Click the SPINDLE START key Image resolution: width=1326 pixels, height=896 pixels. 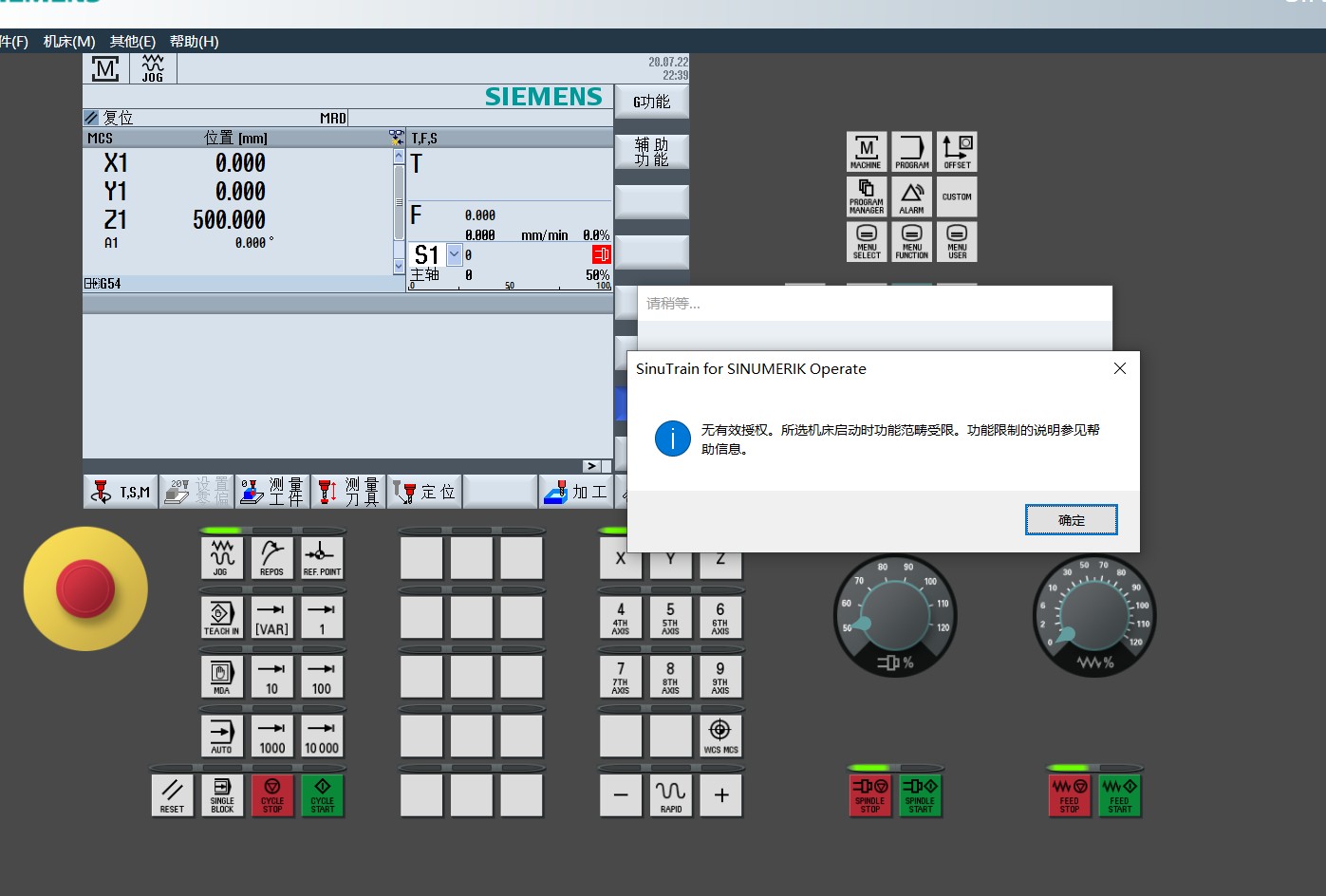click(920, 795)
